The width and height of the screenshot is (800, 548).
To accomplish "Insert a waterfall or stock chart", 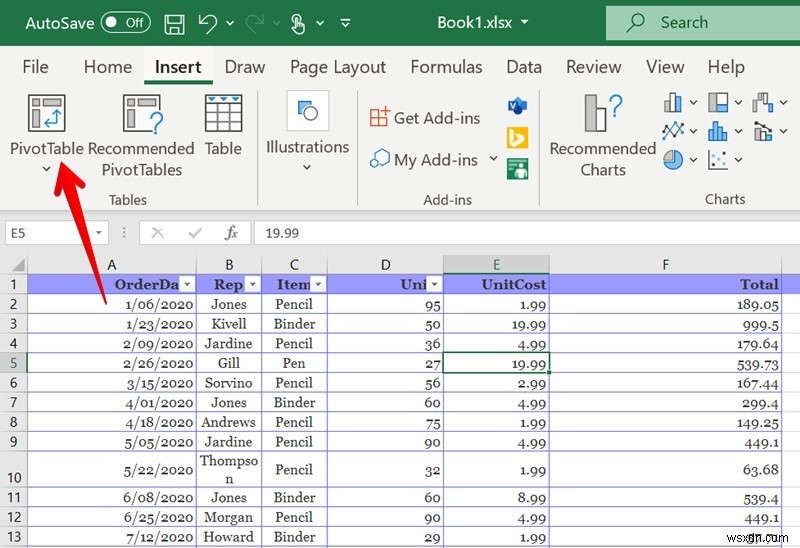I will [763, 103].
